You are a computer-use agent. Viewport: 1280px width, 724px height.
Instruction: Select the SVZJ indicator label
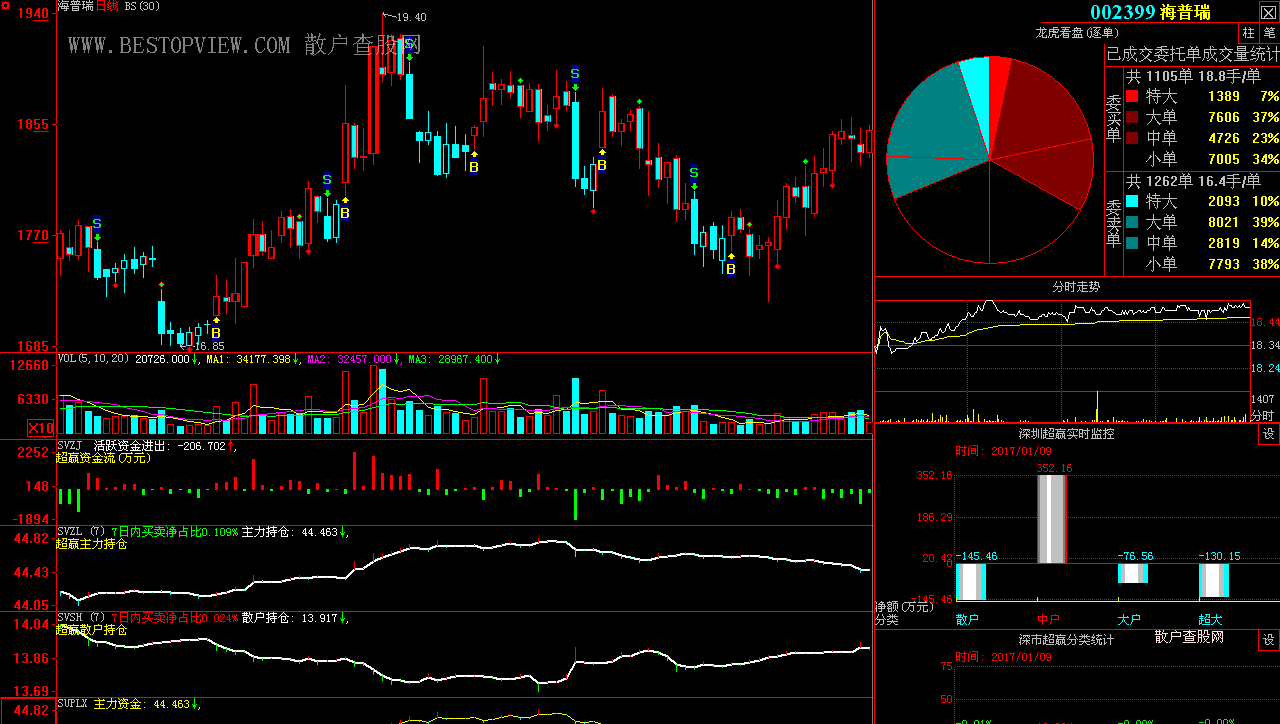point(70,445)
